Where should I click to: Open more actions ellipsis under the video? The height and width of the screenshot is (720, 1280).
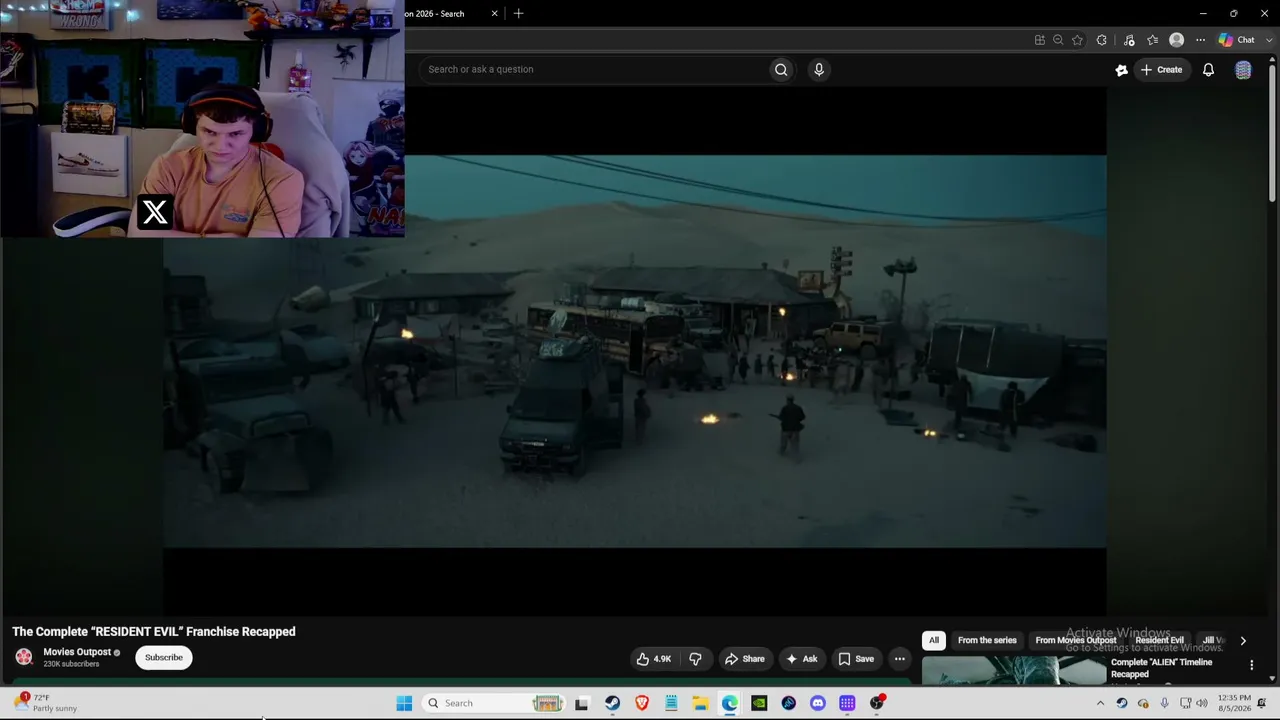coord(899,659)
